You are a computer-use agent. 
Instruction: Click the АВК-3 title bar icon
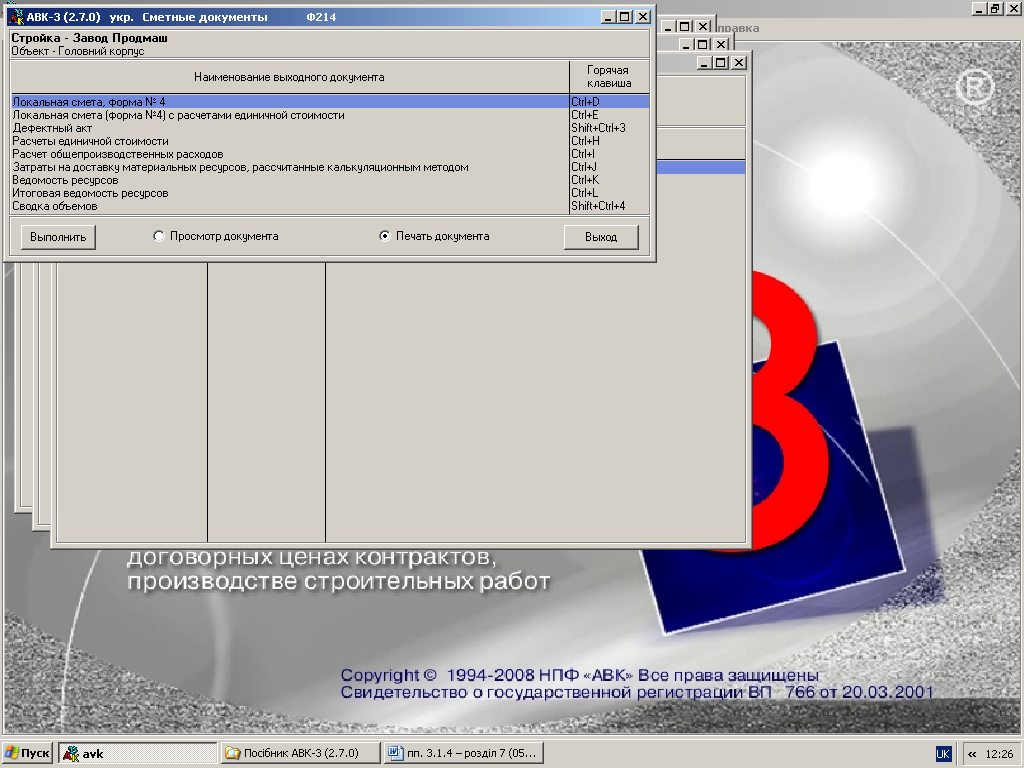pos(16,17)
